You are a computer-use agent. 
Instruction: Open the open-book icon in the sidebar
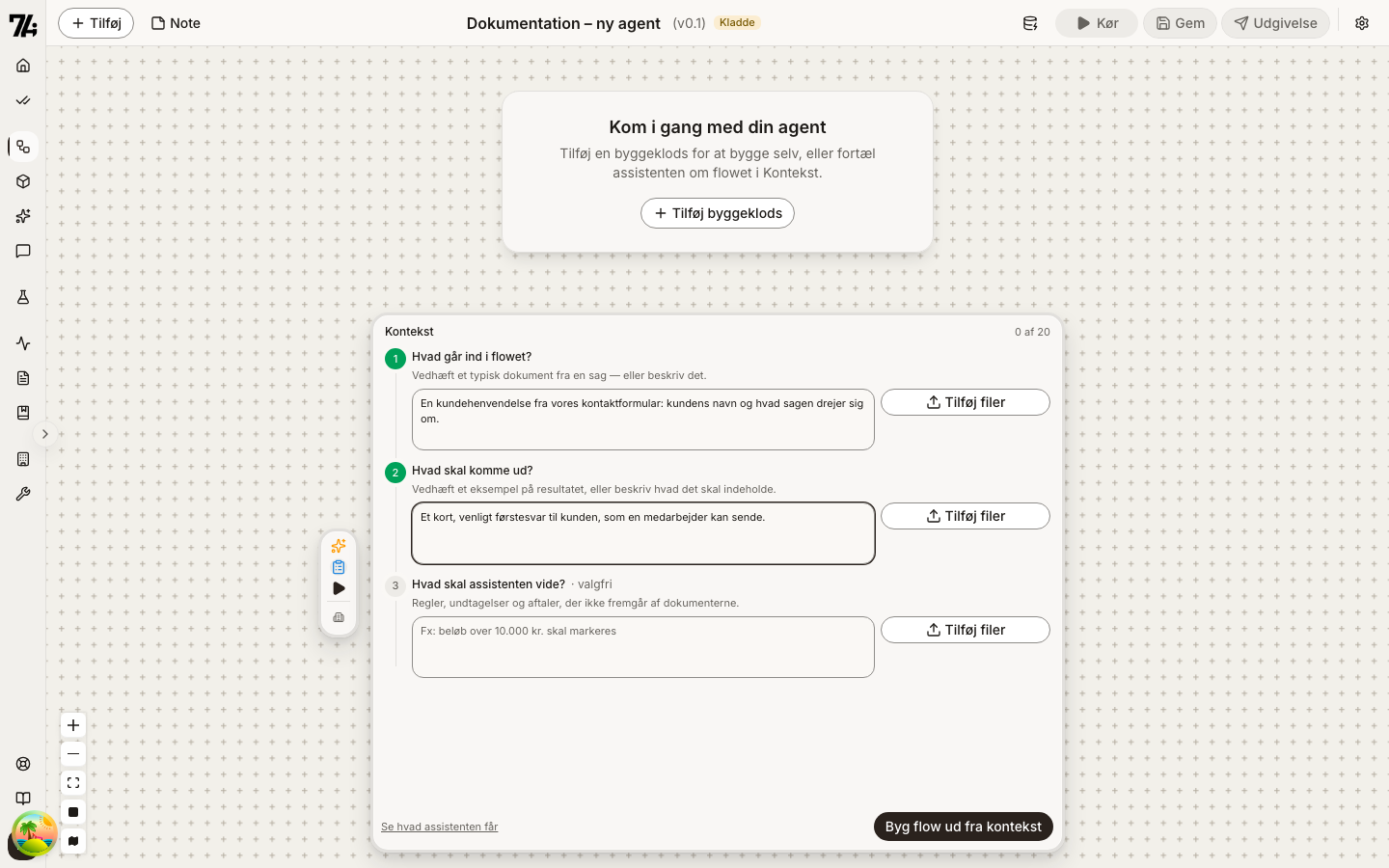click(23, 799)
